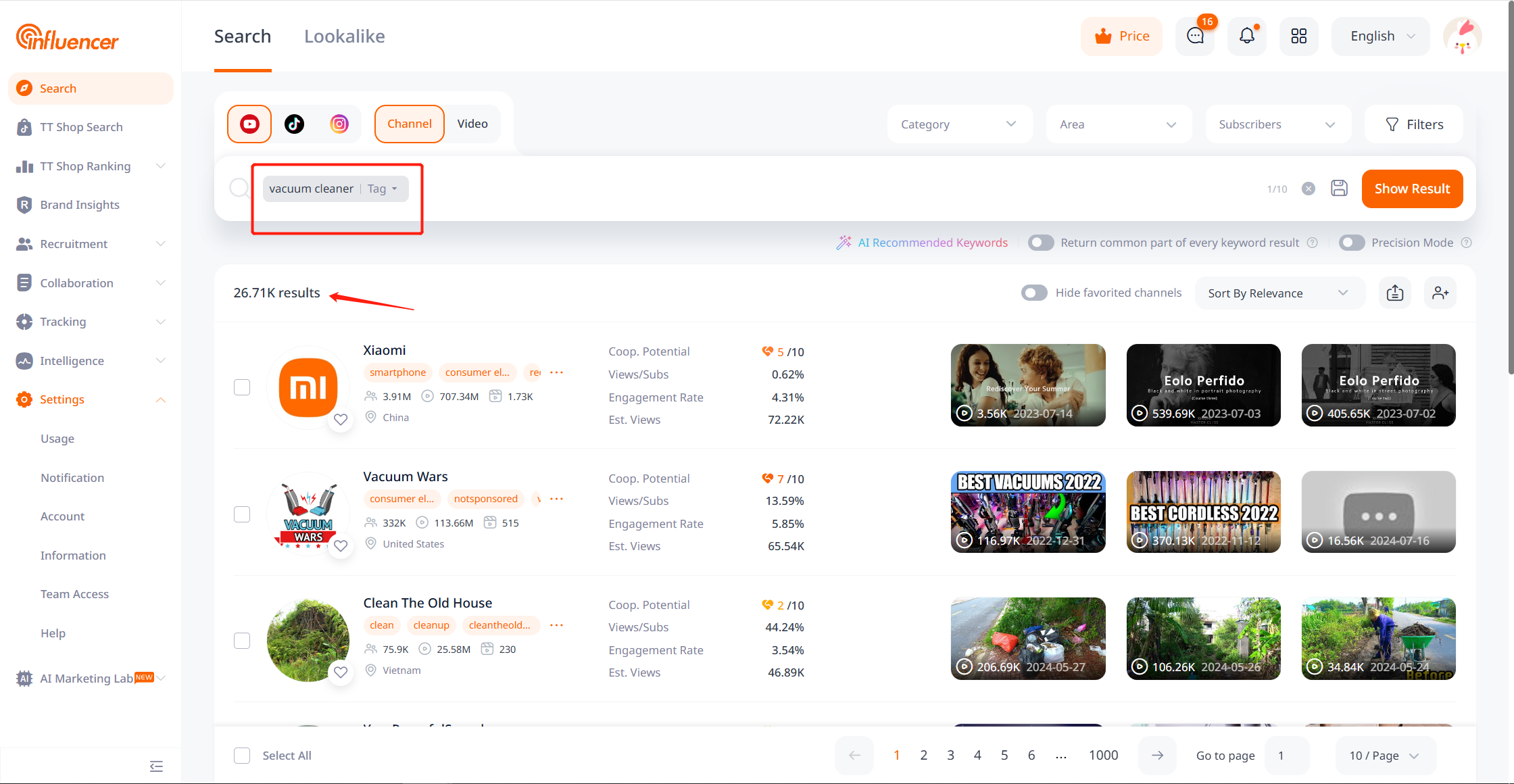Check the Vacuum Wars row checkbox

tap(242, 514)
